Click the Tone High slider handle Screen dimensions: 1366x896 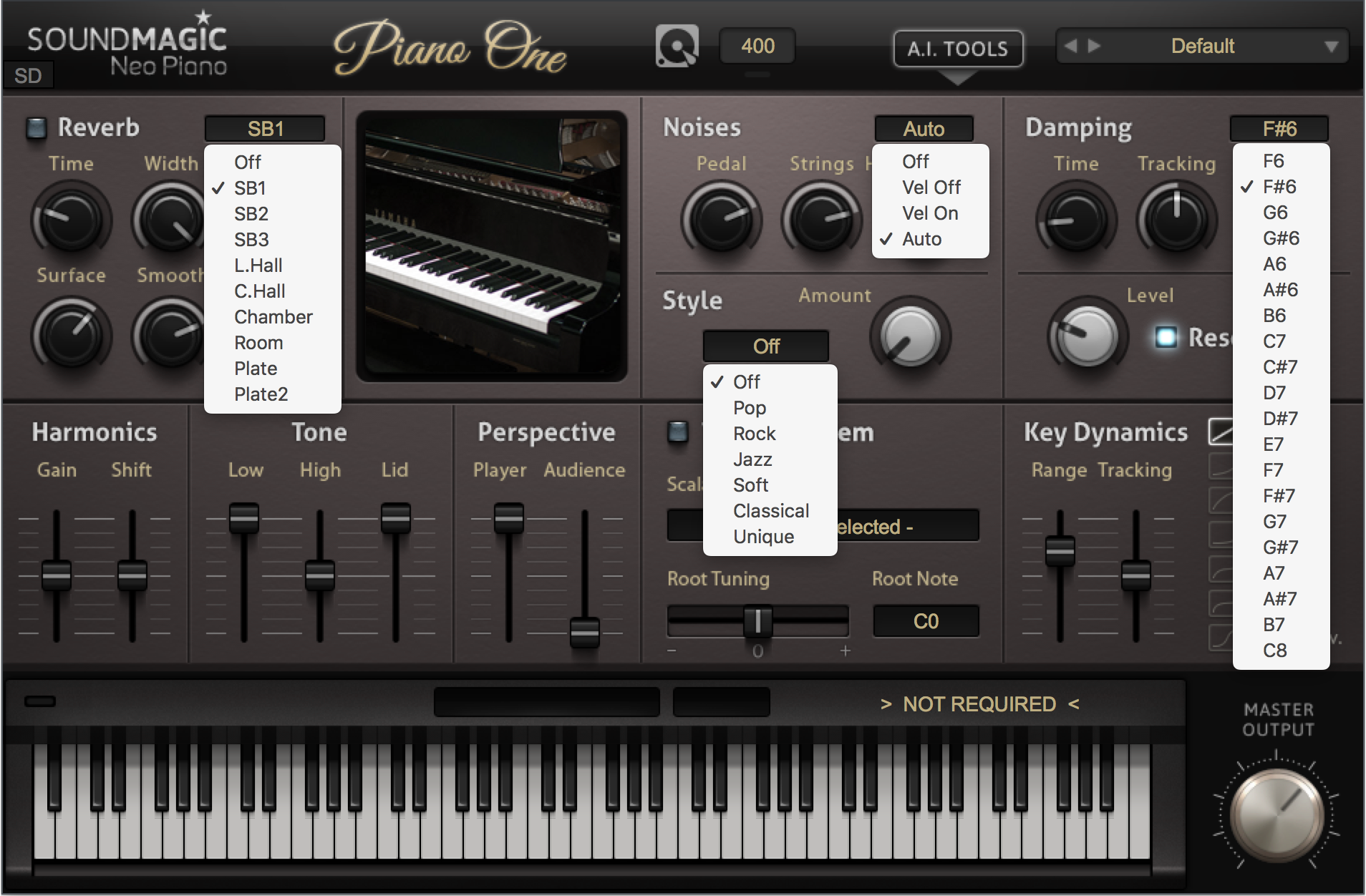pos(320,575)
